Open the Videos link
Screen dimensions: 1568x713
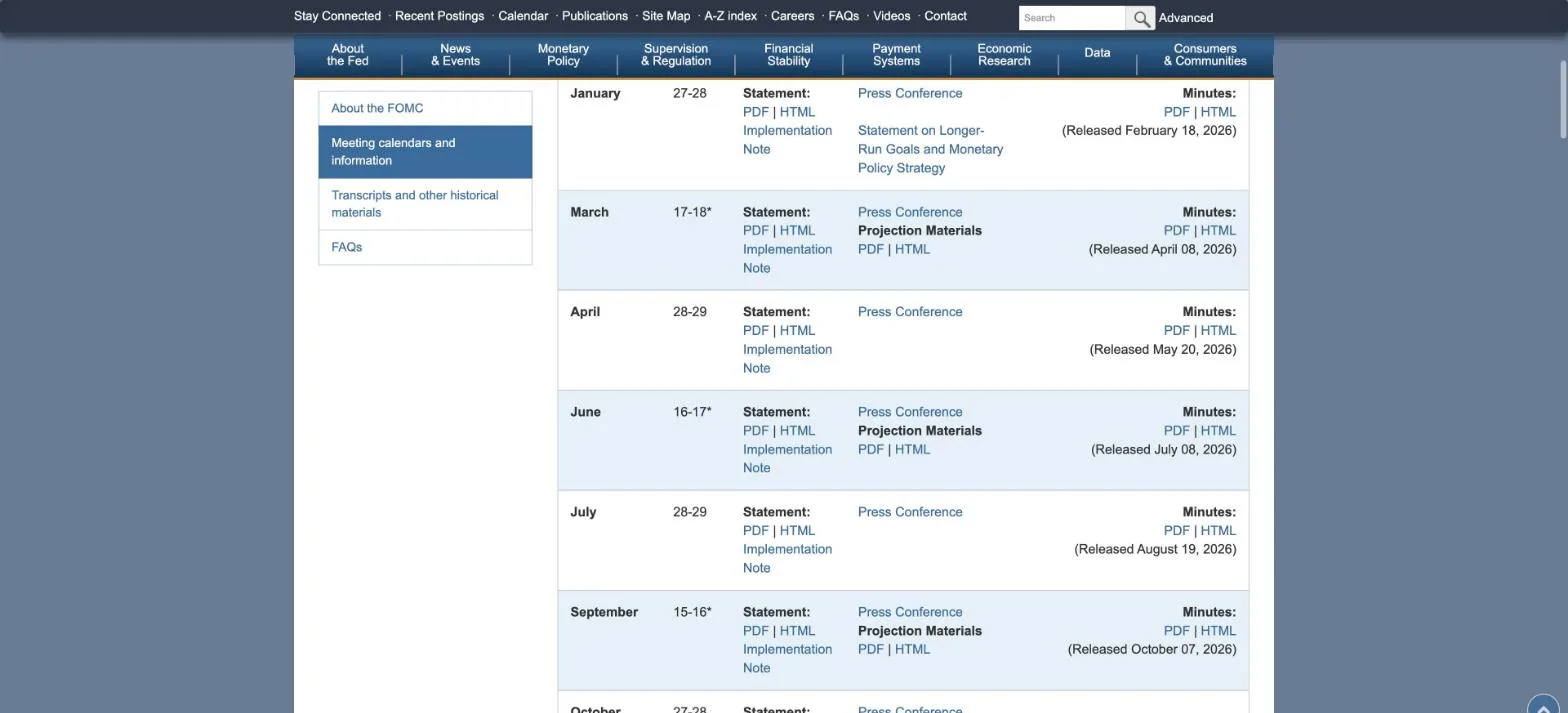click(891, 16)
